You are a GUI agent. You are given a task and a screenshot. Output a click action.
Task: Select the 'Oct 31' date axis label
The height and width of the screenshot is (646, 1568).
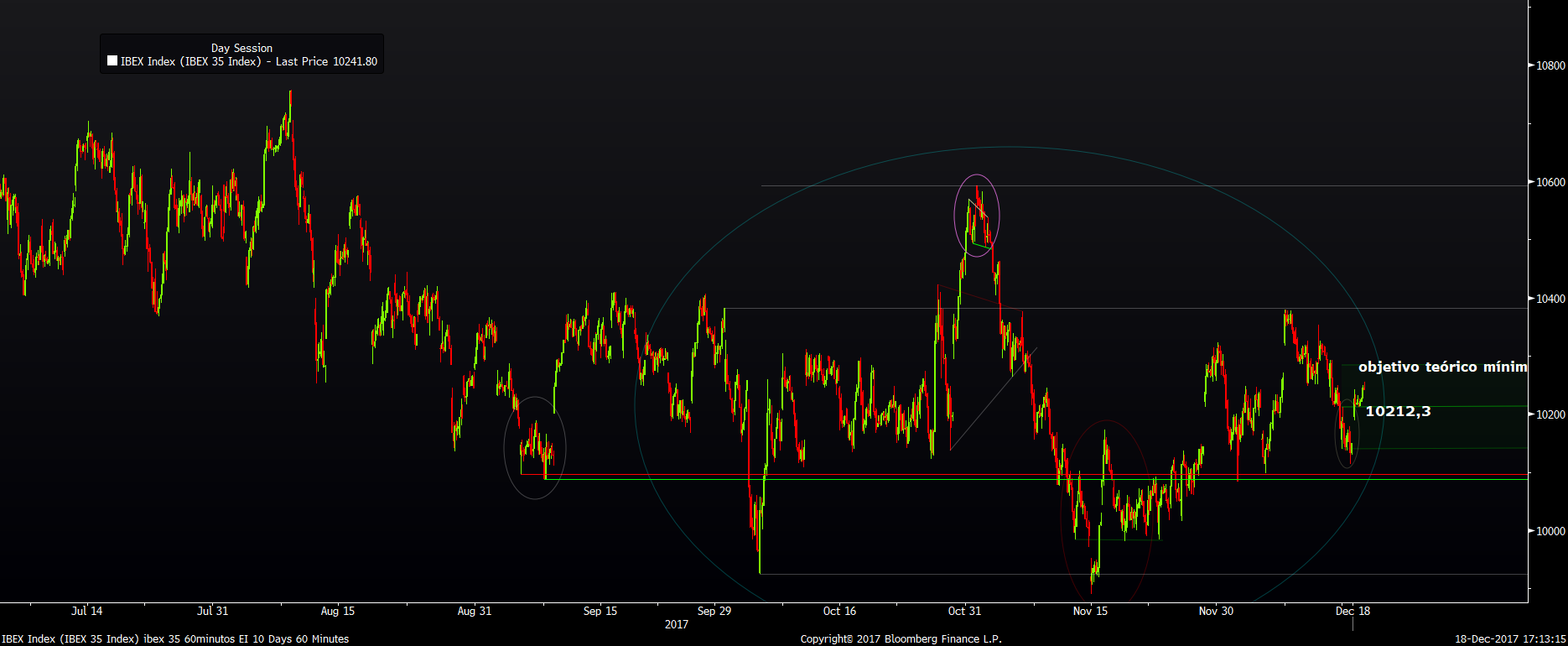tap(964, 611)
